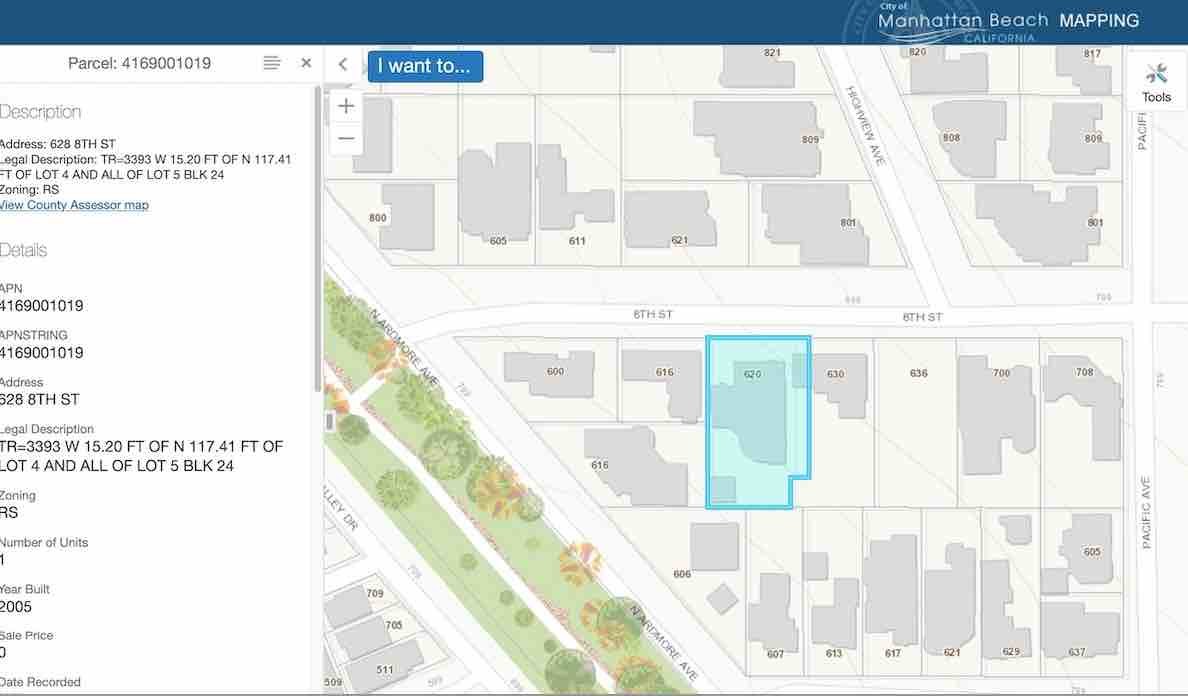Click the Address value 628 8TH ST
Viewport: 1188px width, 696px height.
39,399
